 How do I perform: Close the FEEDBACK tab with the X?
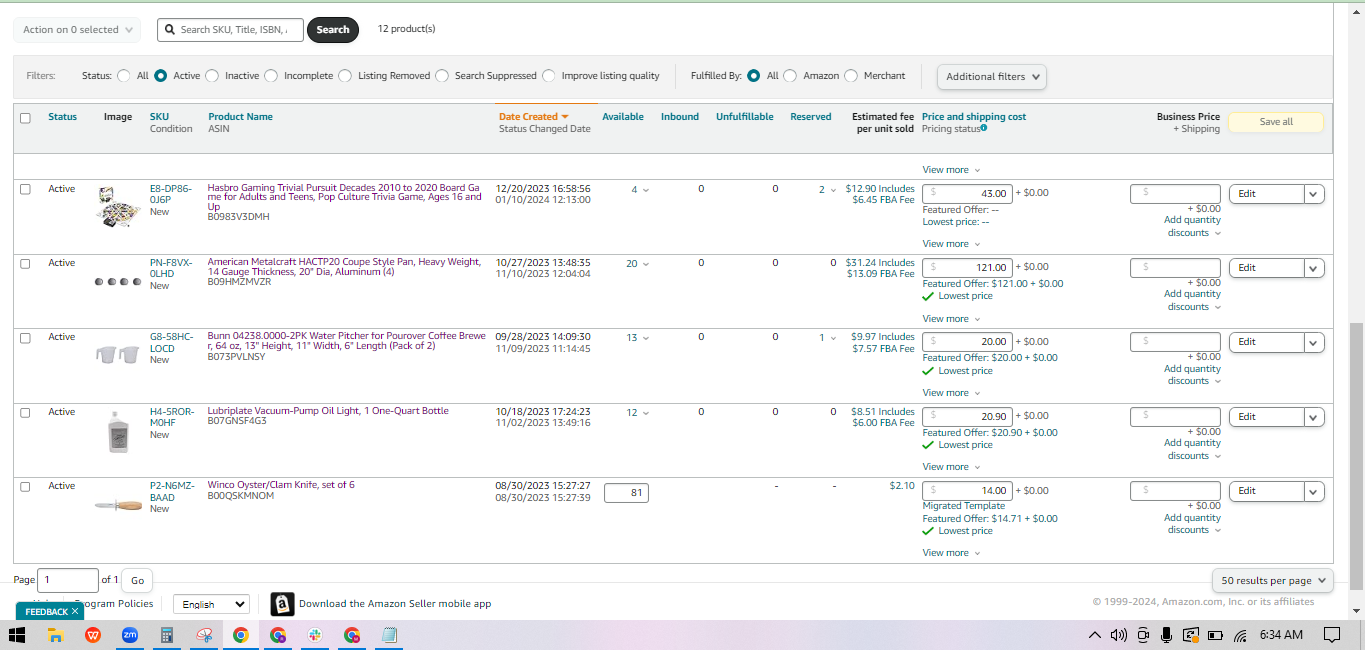[75, 611]
